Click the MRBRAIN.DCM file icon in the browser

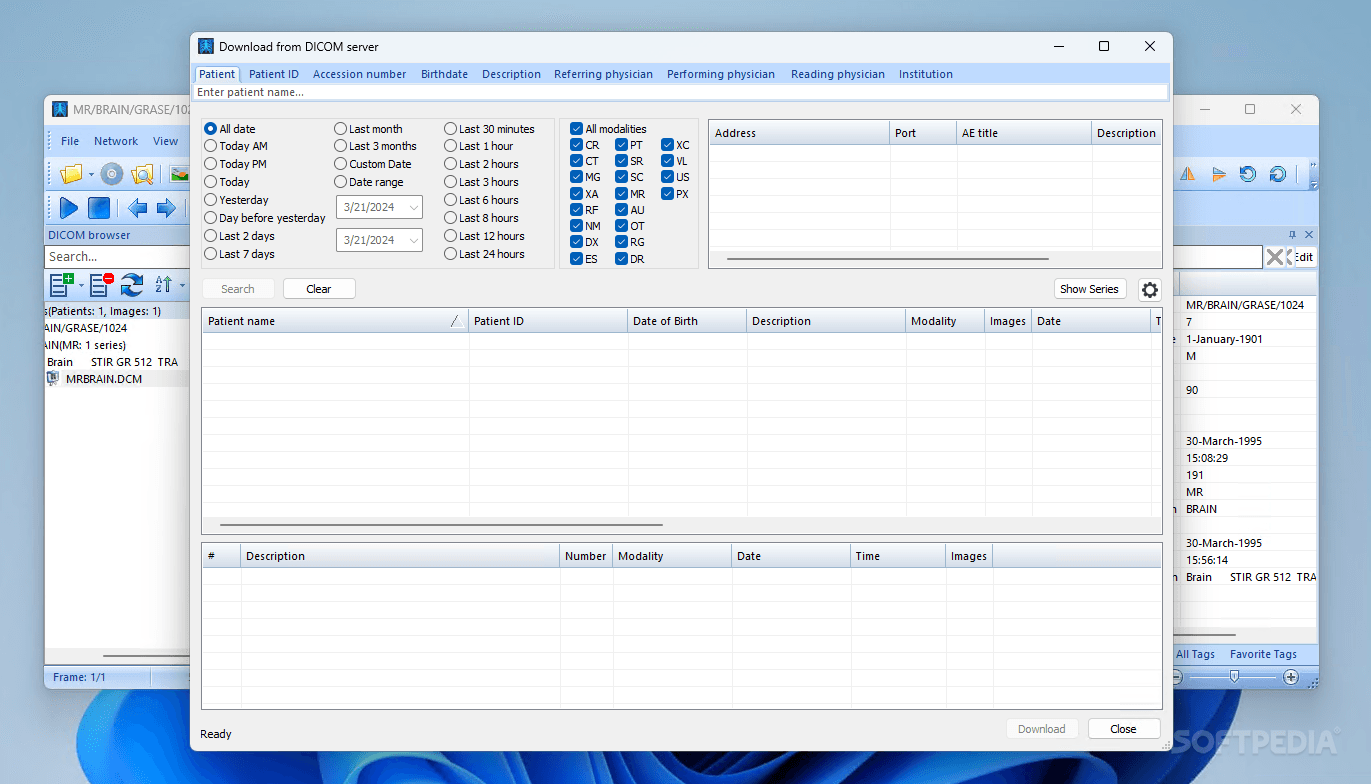point(53,379)
